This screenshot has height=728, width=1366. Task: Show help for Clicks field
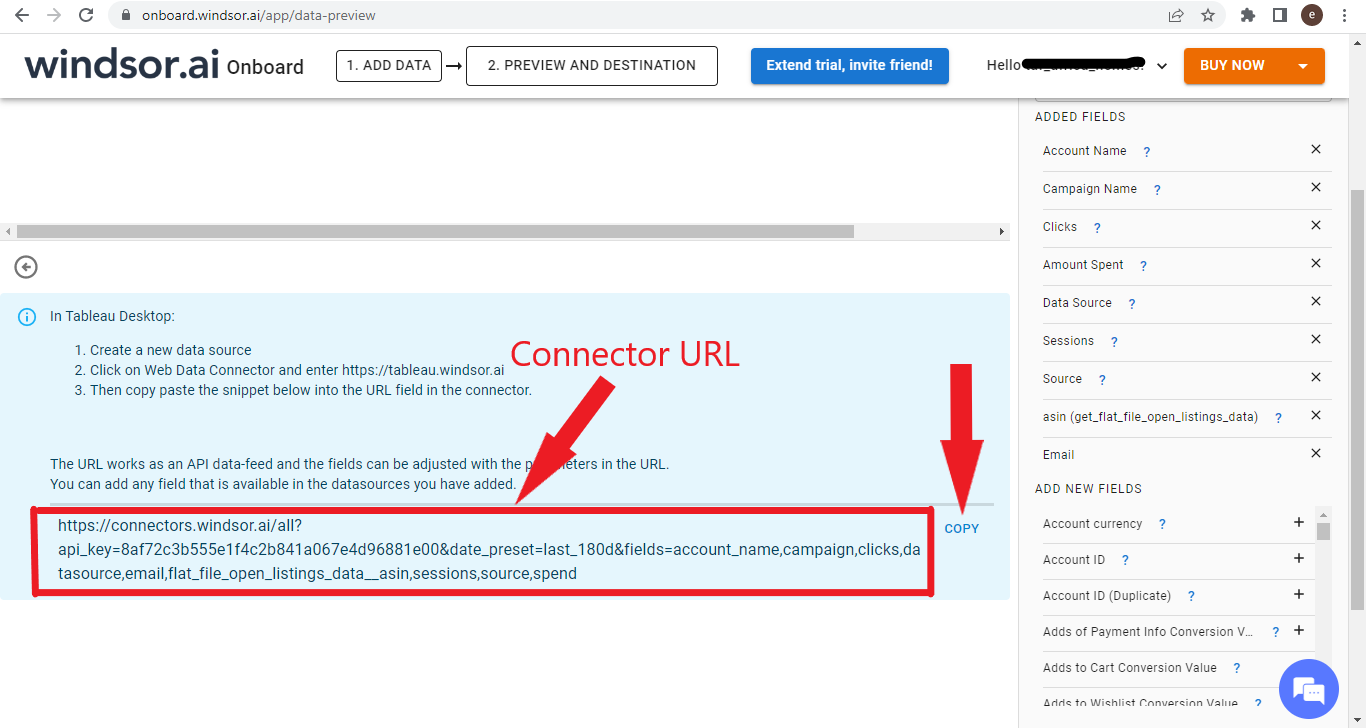[x=1097, y=228]
